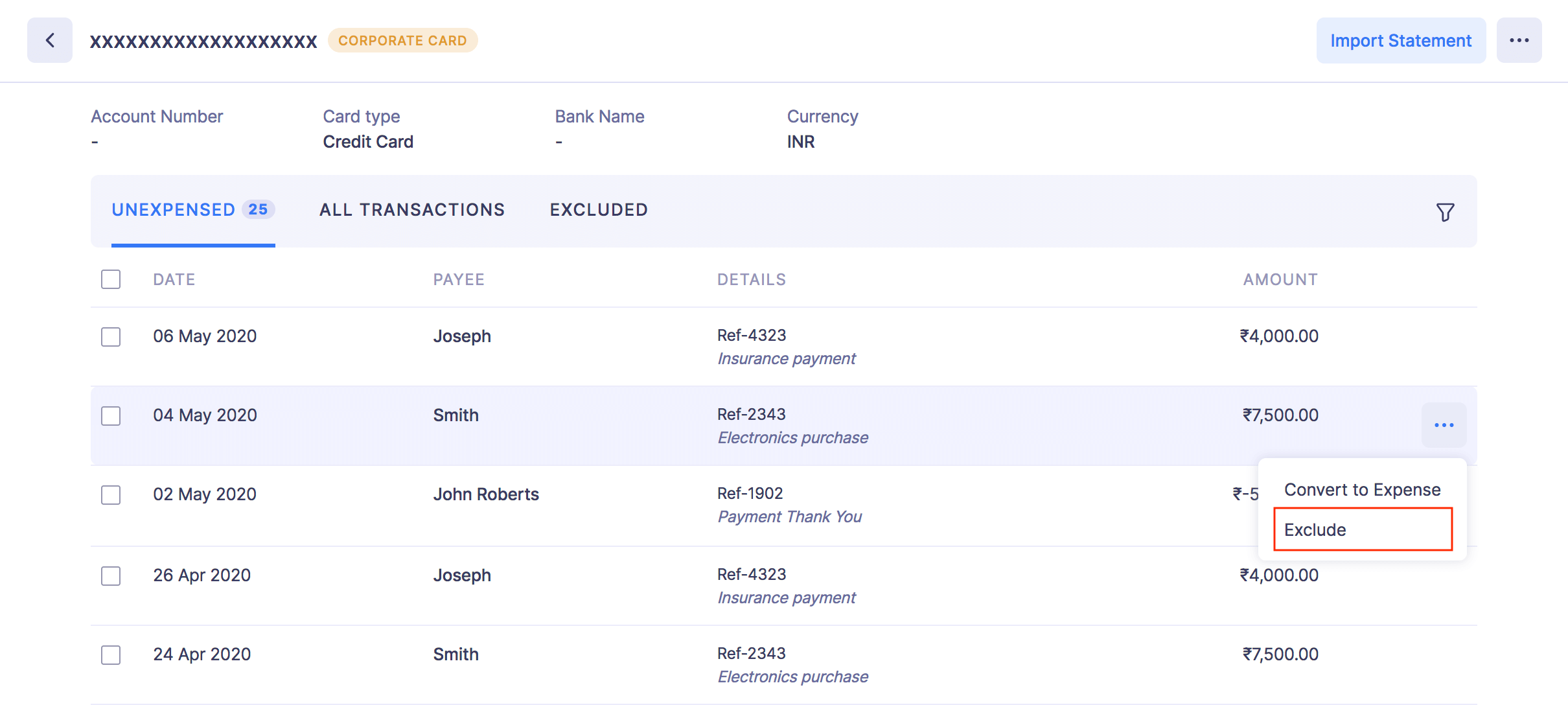Click the Date column header
The width and height of the screenshot is (1568, 705).
pos(174,279)
